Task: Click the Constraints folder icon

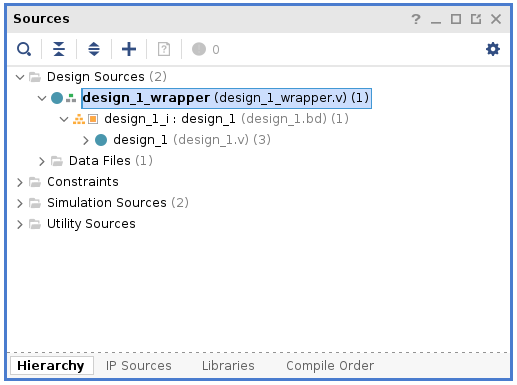Action: [35, 182]
